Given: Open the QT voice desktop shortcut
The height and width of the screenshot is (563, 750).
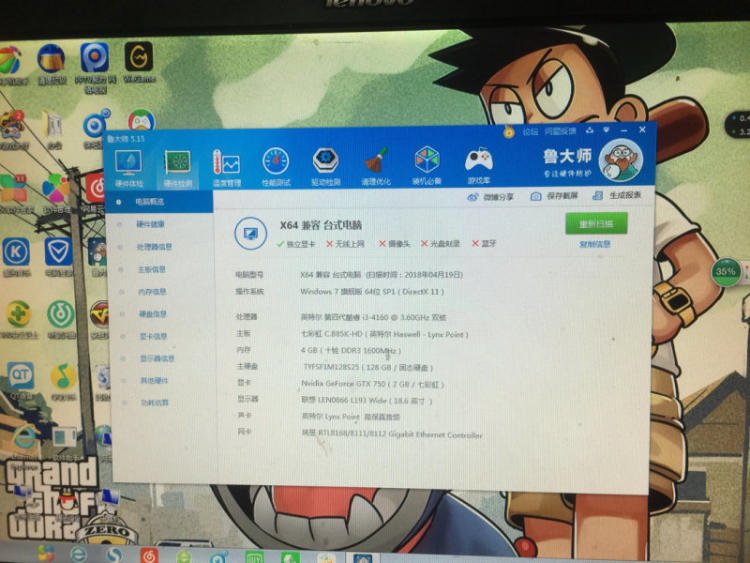Looking at the screenshot, I should click(20, 380).
